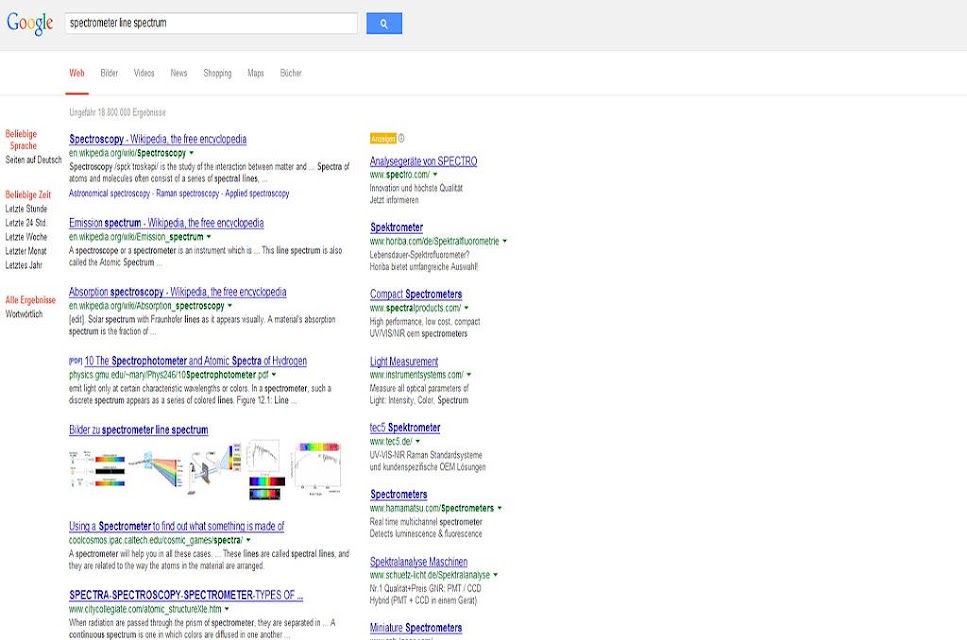
Task: Open Applied spectroscopy sublink
Action: pyautogui.click(x=257, y=194)
